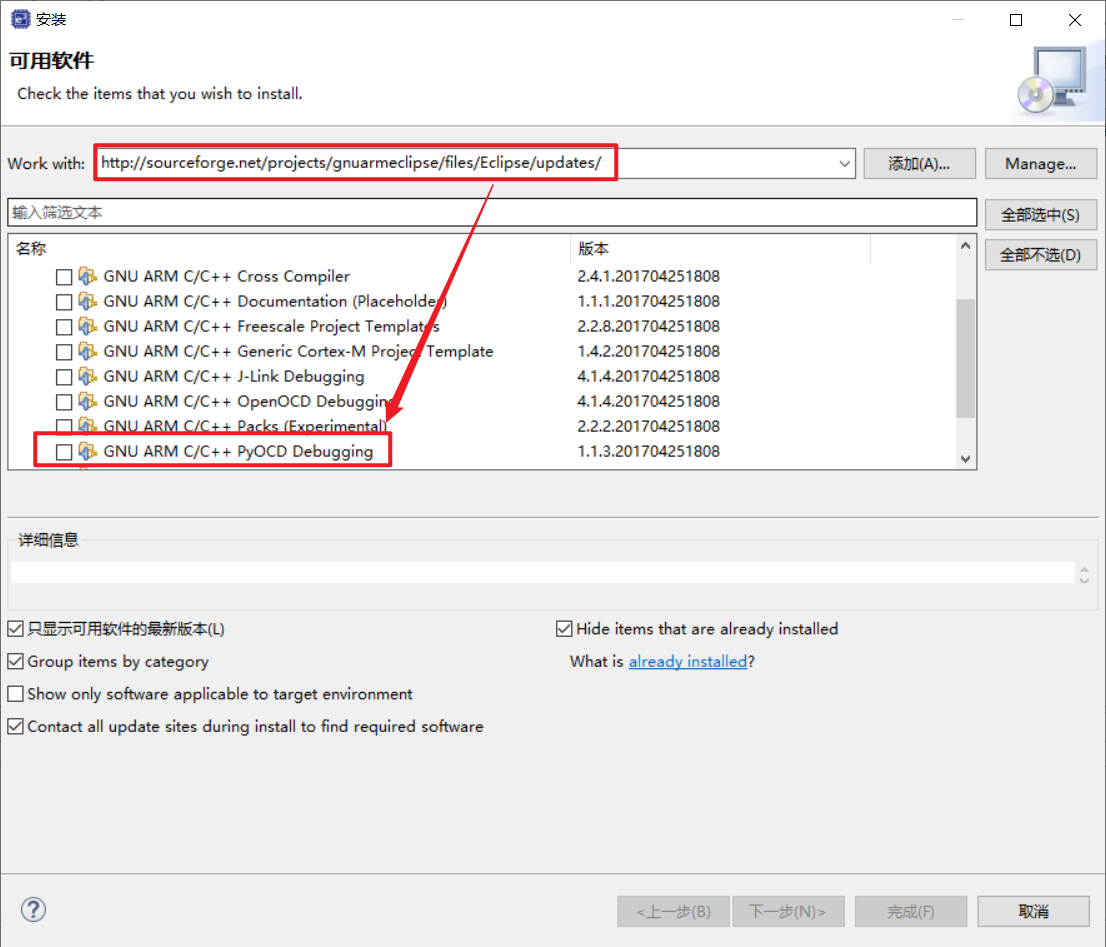Click the PyOCD Debugging feature icon
Viewport: 1106px width, 947px height.
(87, 451)
